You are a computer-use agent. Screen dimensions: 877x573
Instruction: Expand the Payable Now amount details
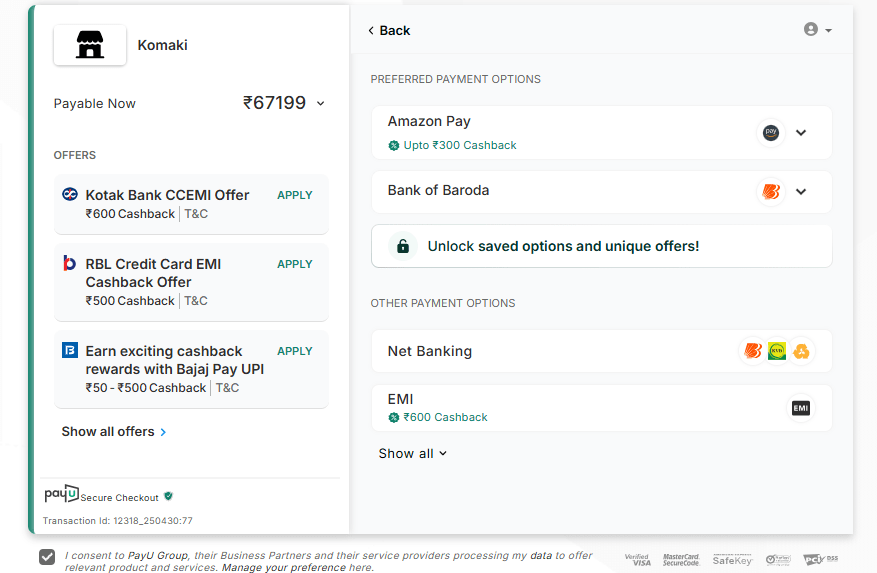pyautogui.click(x=320, y=104)
